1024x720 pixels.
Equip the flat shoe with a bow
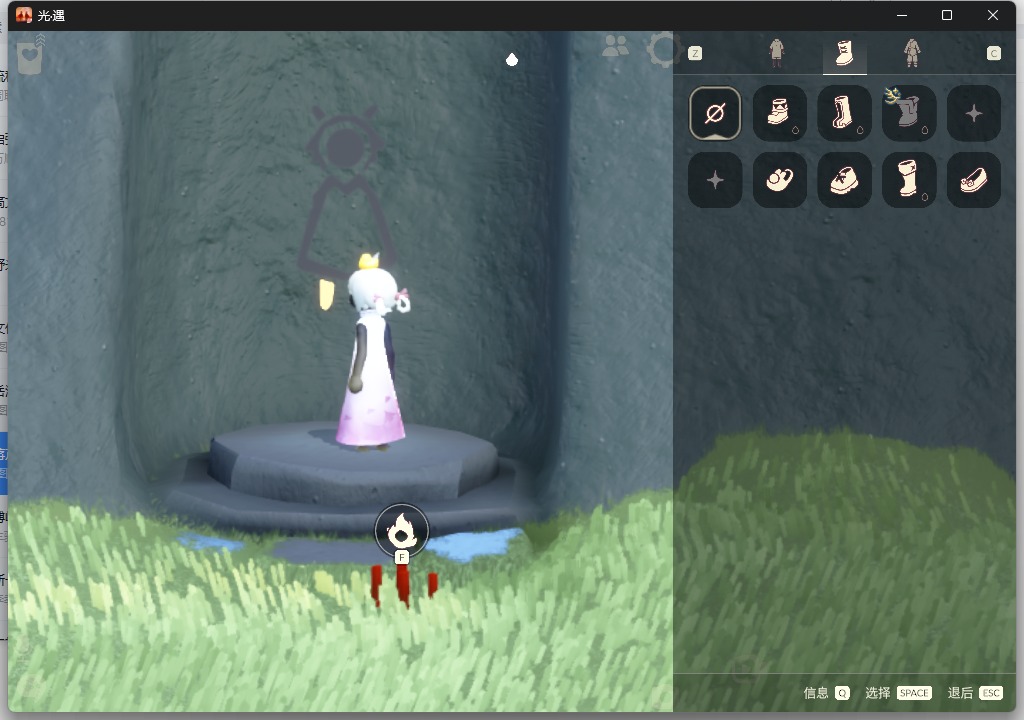tap(974, 180)
